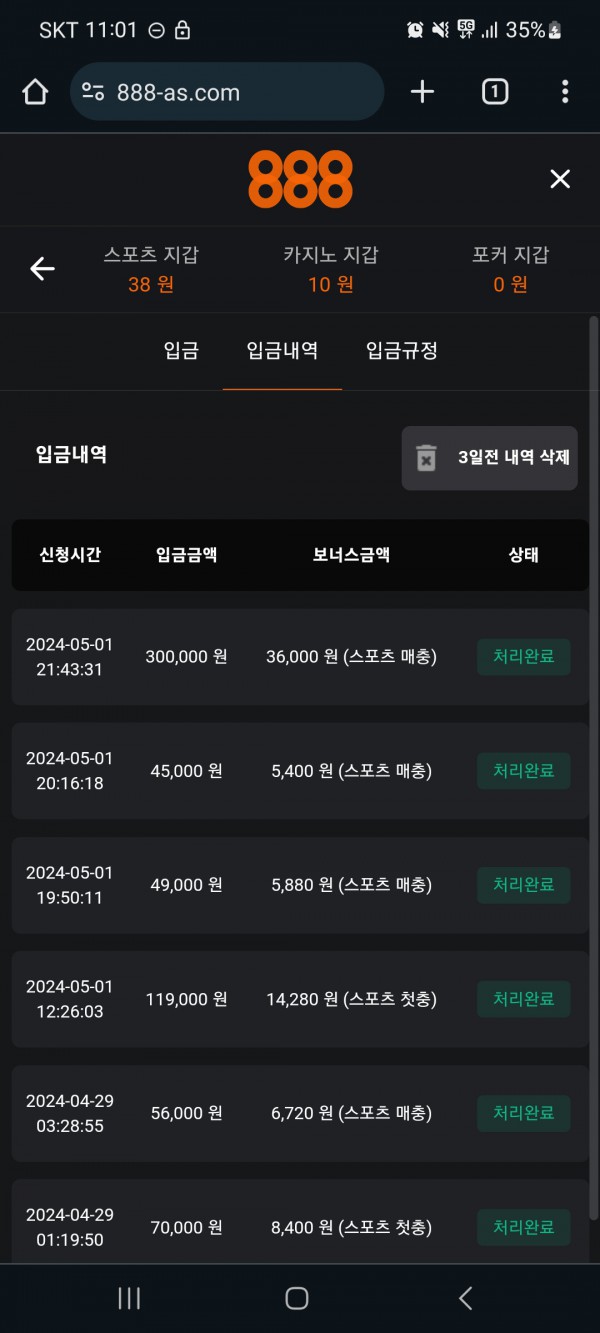Tap the Android recent apps button
The width and height of the screenshot is (600, 1333).
(129, 1298)
